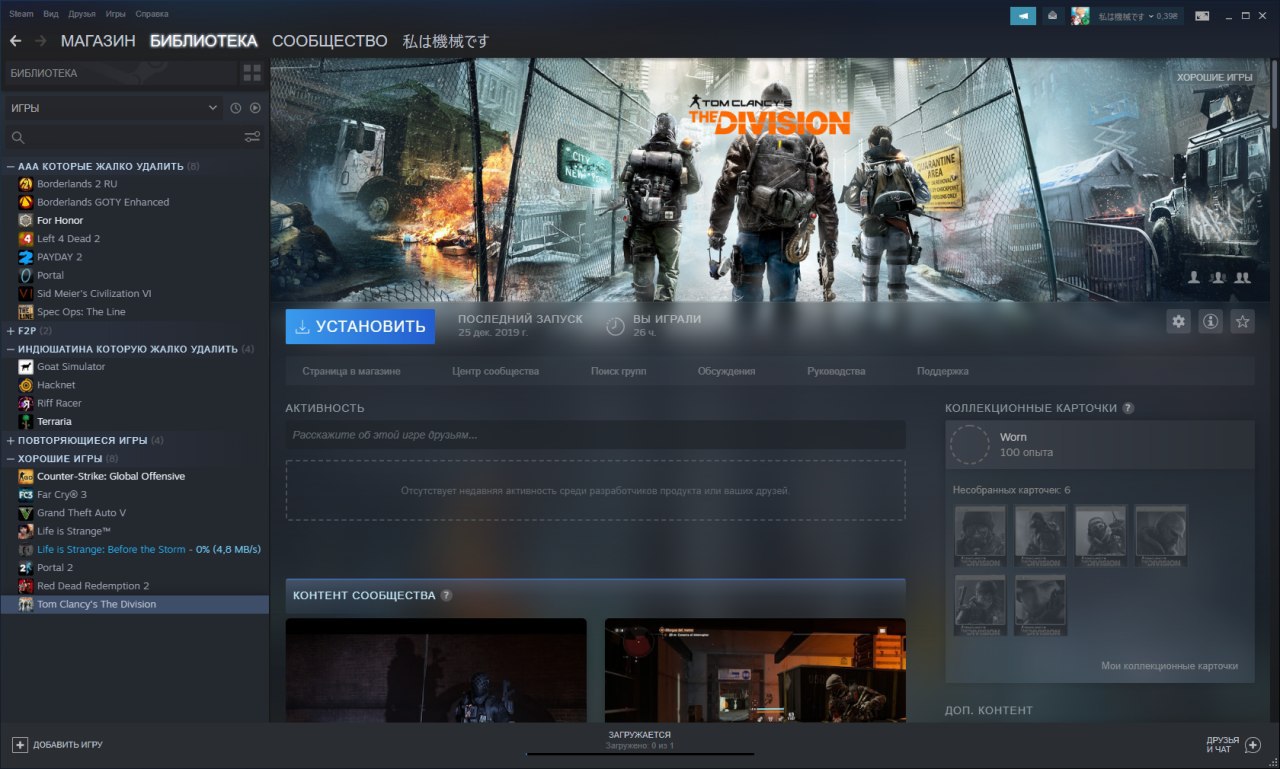This screenshot has width=1280, height=769.
Task: Select Life is Strange: Before the Storm
Action: (x=134, y=549)
